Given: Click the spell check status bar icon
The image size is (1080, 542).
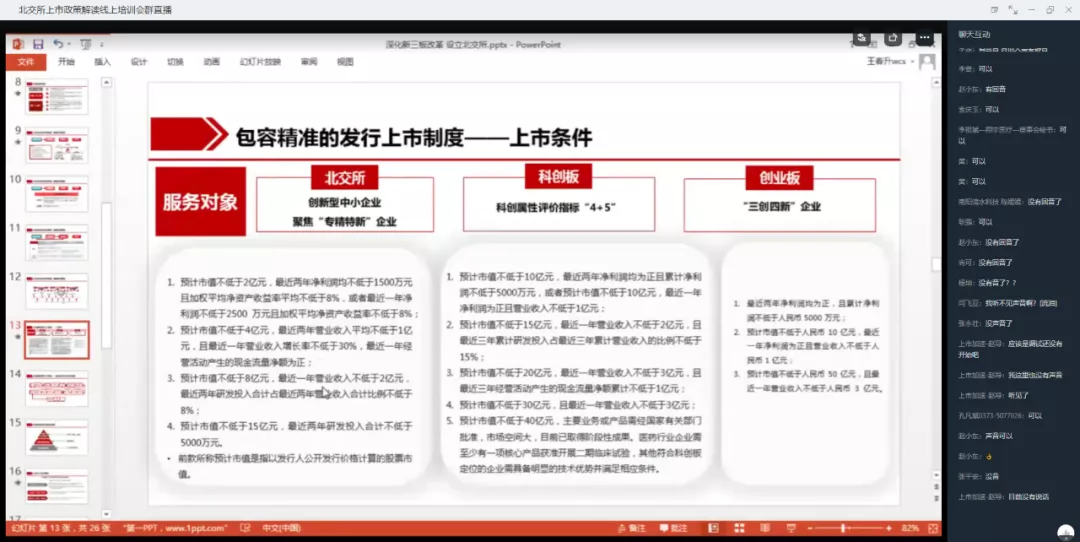Looking at the screenshot, I should (245, 528).
